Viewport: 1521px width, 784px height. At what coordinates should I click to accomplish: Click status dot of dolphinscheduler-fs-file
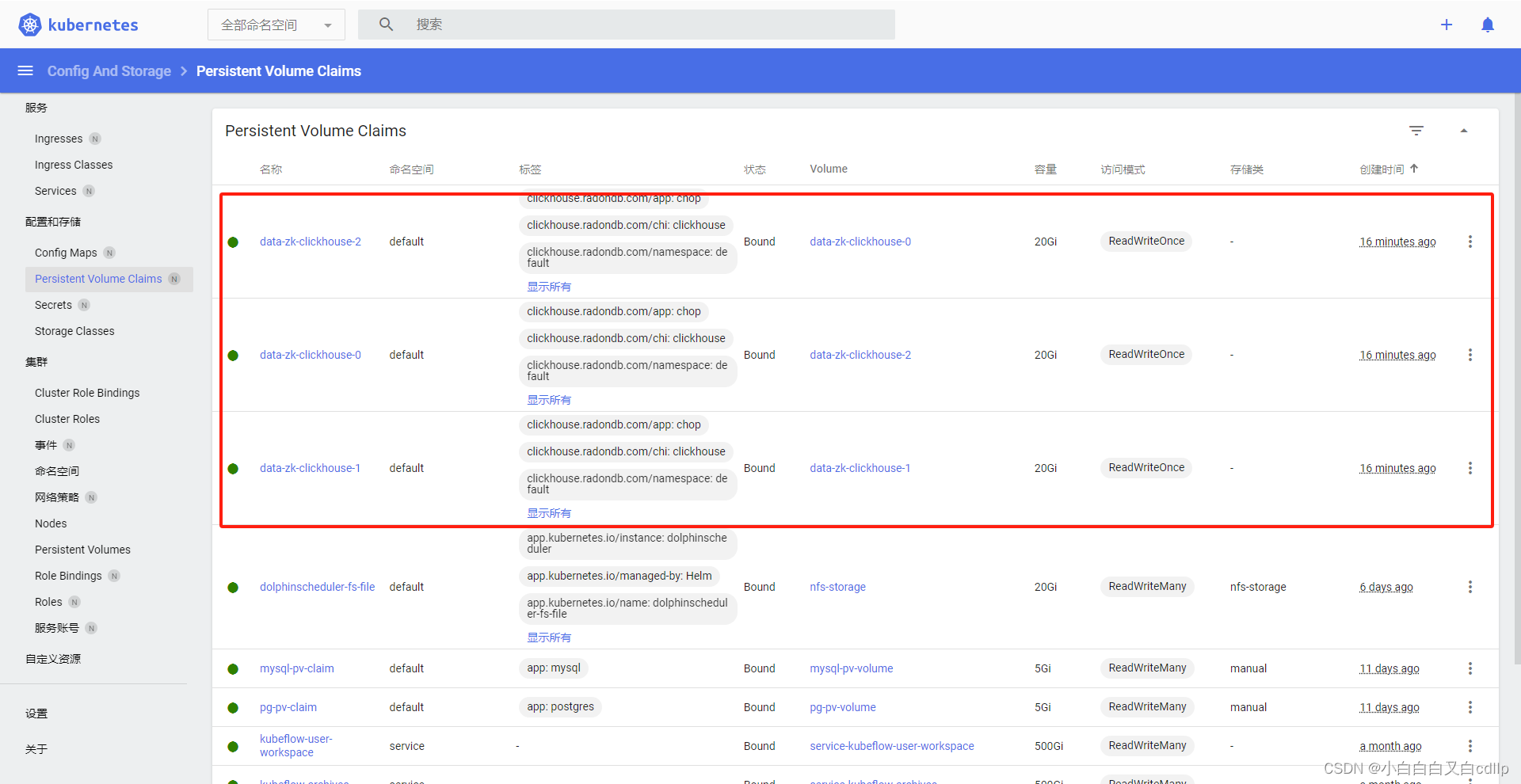tap(233, 588)
